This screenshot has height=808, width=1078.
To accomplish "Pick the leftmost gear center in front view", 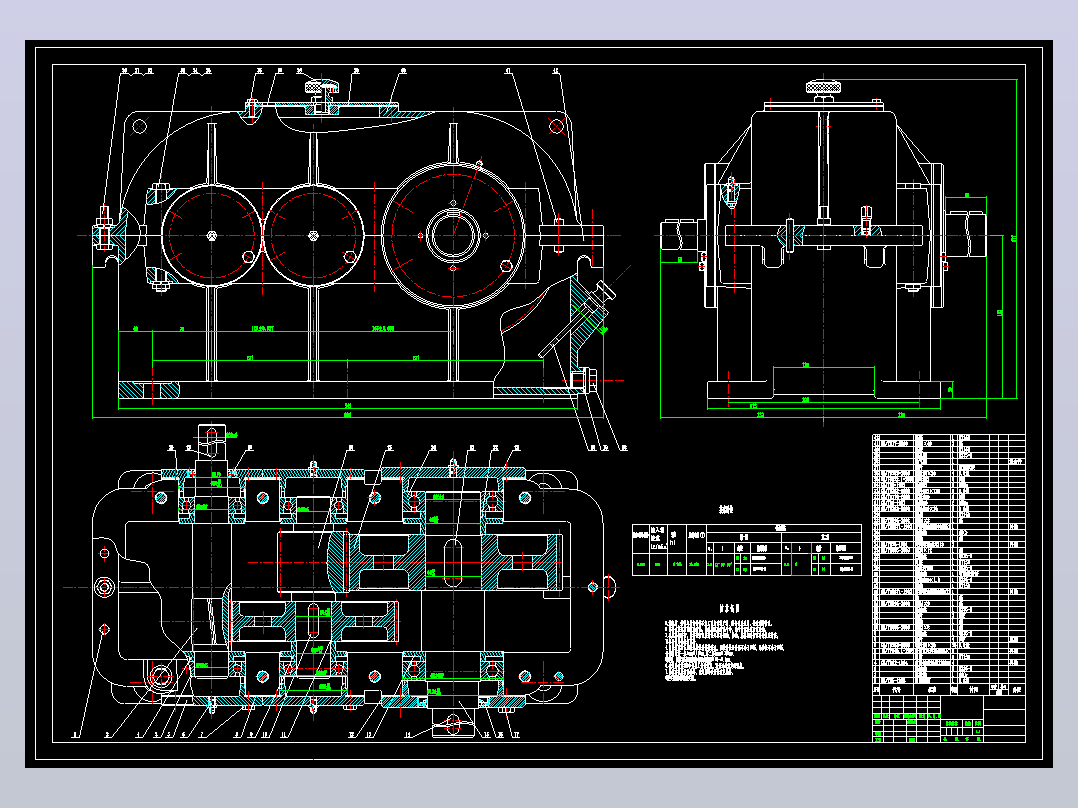I will click(212, 235).
